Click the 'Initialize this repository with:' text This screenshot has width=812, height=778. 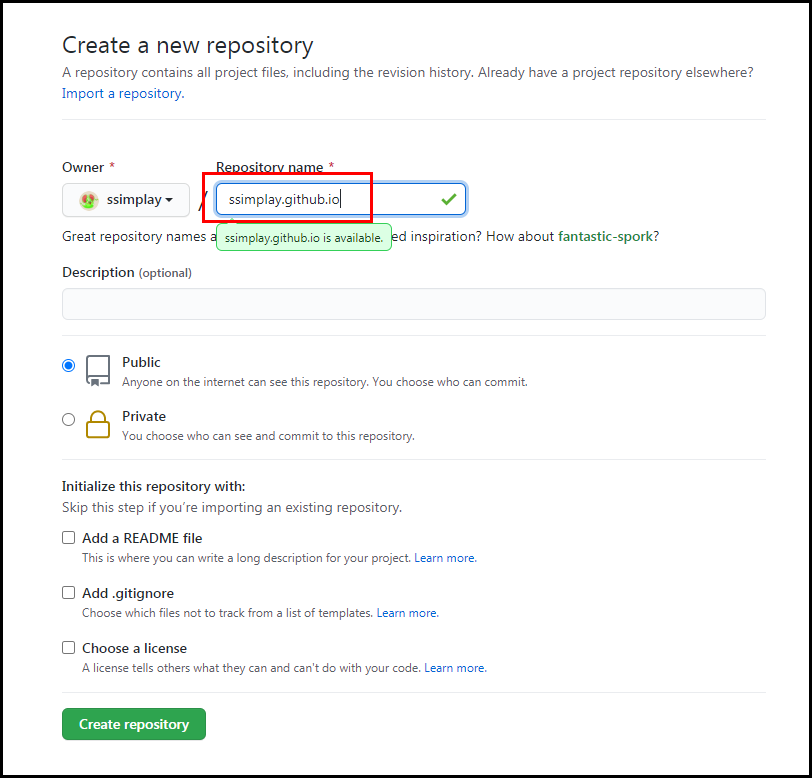(154, 487)
